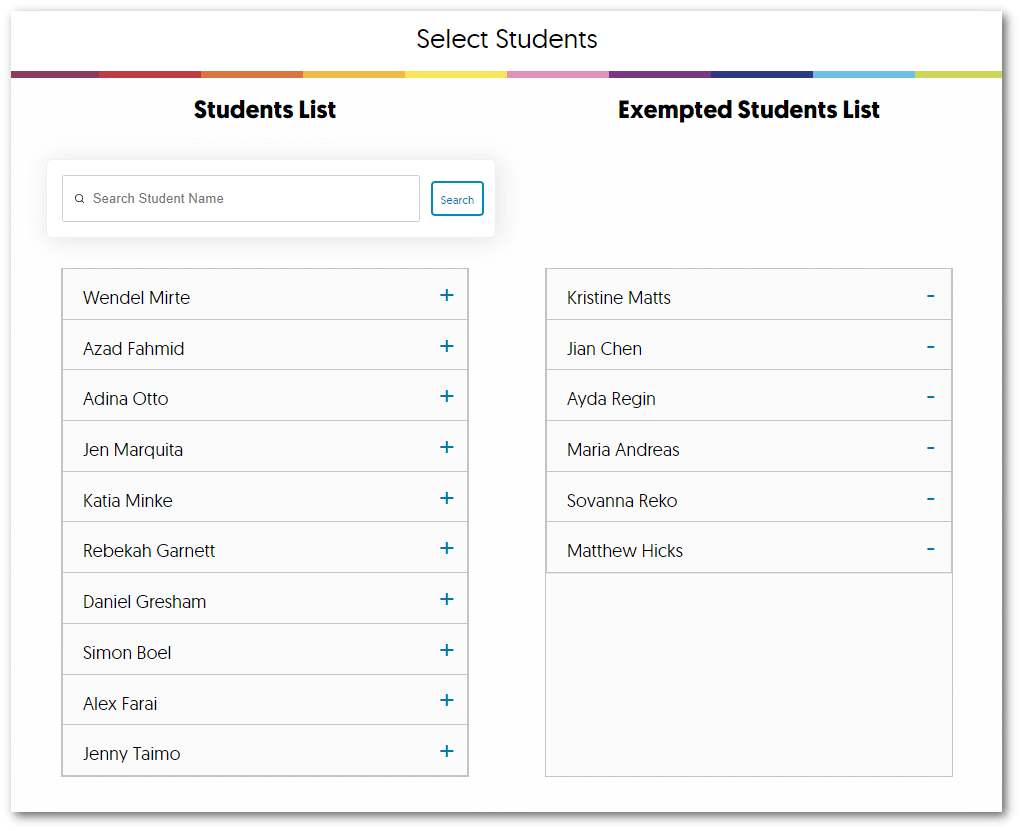The width and height of the screenshot is (1021, 831).
Task: Un-exempt Sovanna Reko via minus icon
Action: 930,499
